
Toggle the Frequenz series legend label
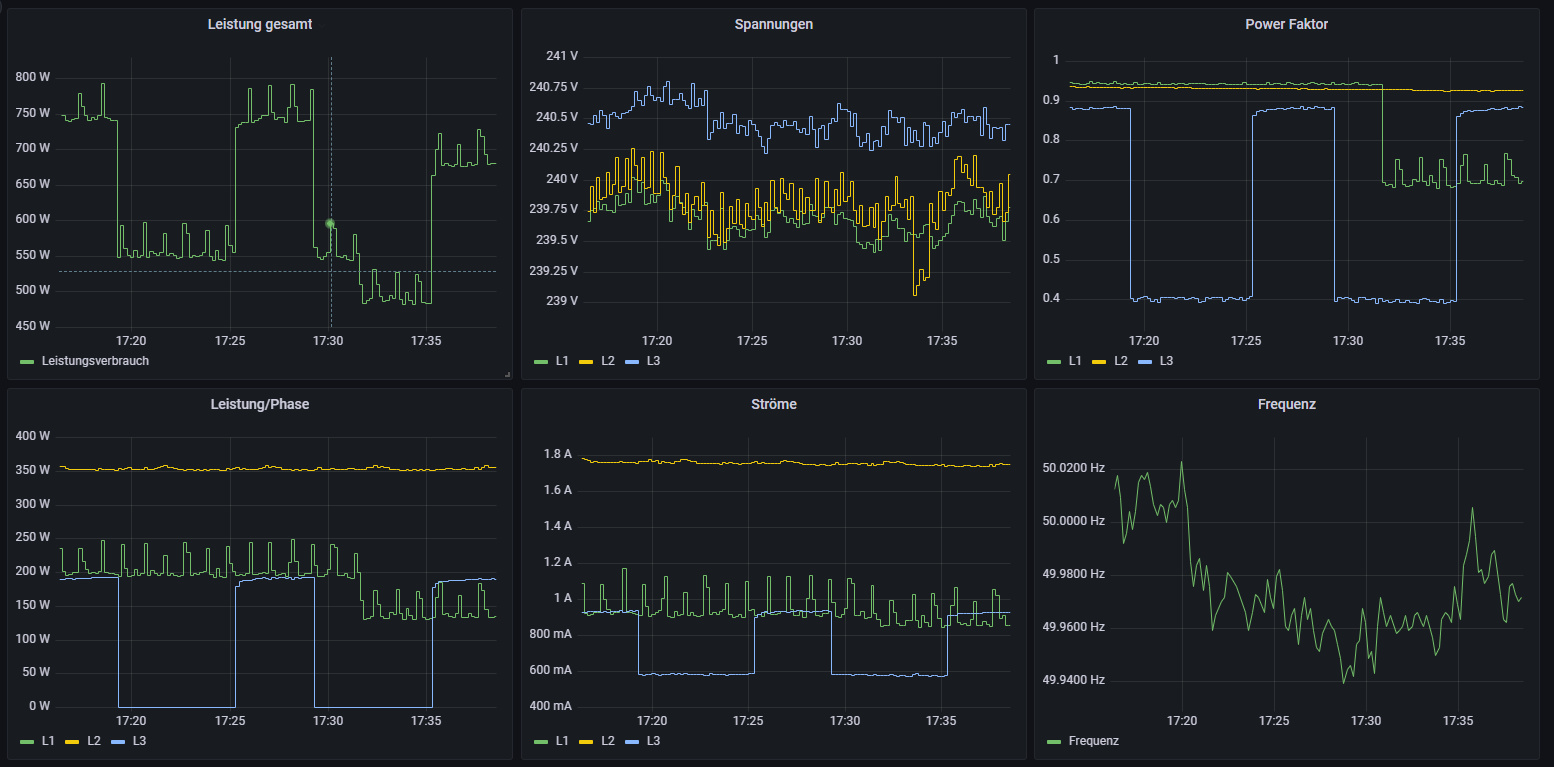coord(1093,741)
